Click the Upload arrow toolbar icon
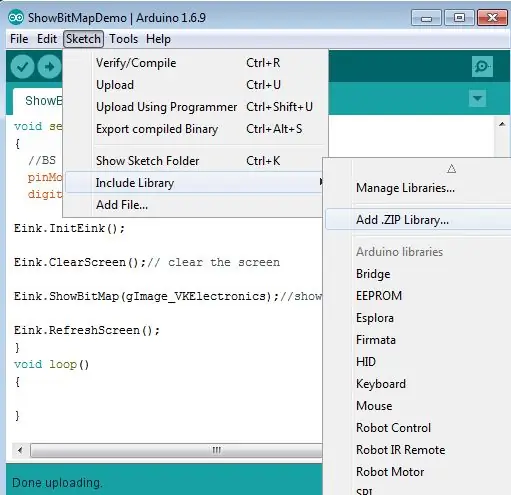The image size is (511, 495). pyautogui.click(x=49, y=67)
